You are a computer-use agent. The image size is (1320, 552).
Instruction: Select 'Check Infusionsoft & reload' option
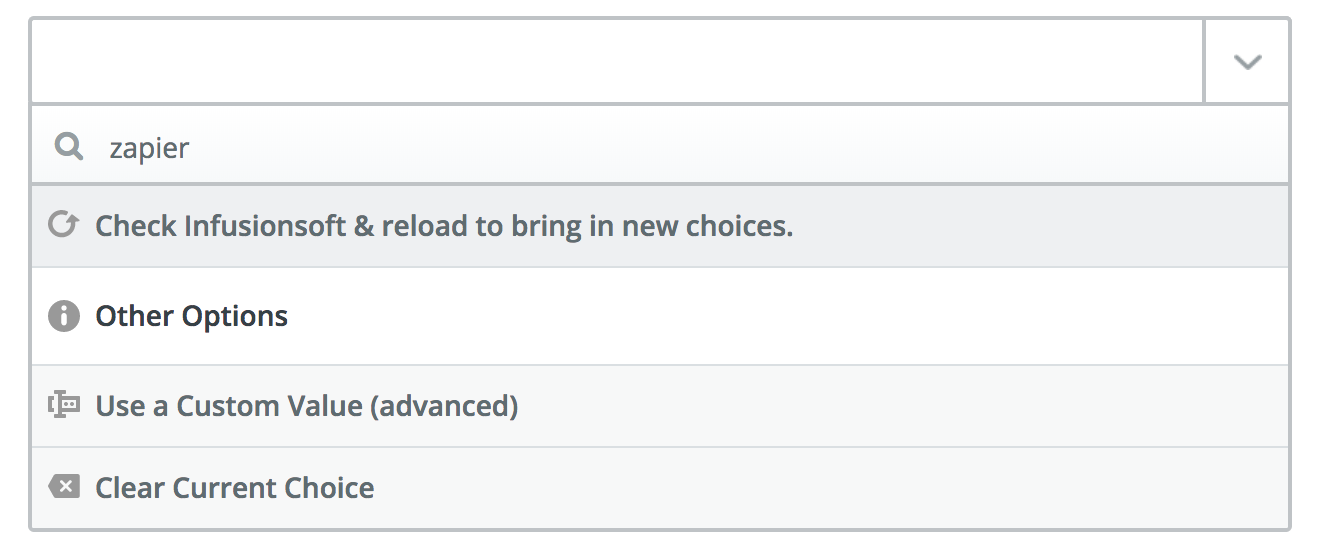pyautogui.click(x=660, y=226)
